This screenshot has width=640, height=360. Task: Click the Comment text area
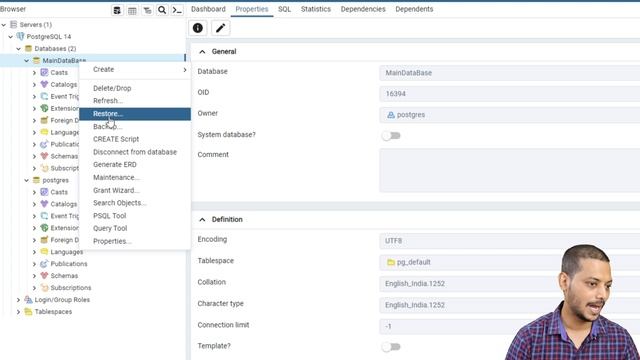[509, 170]
